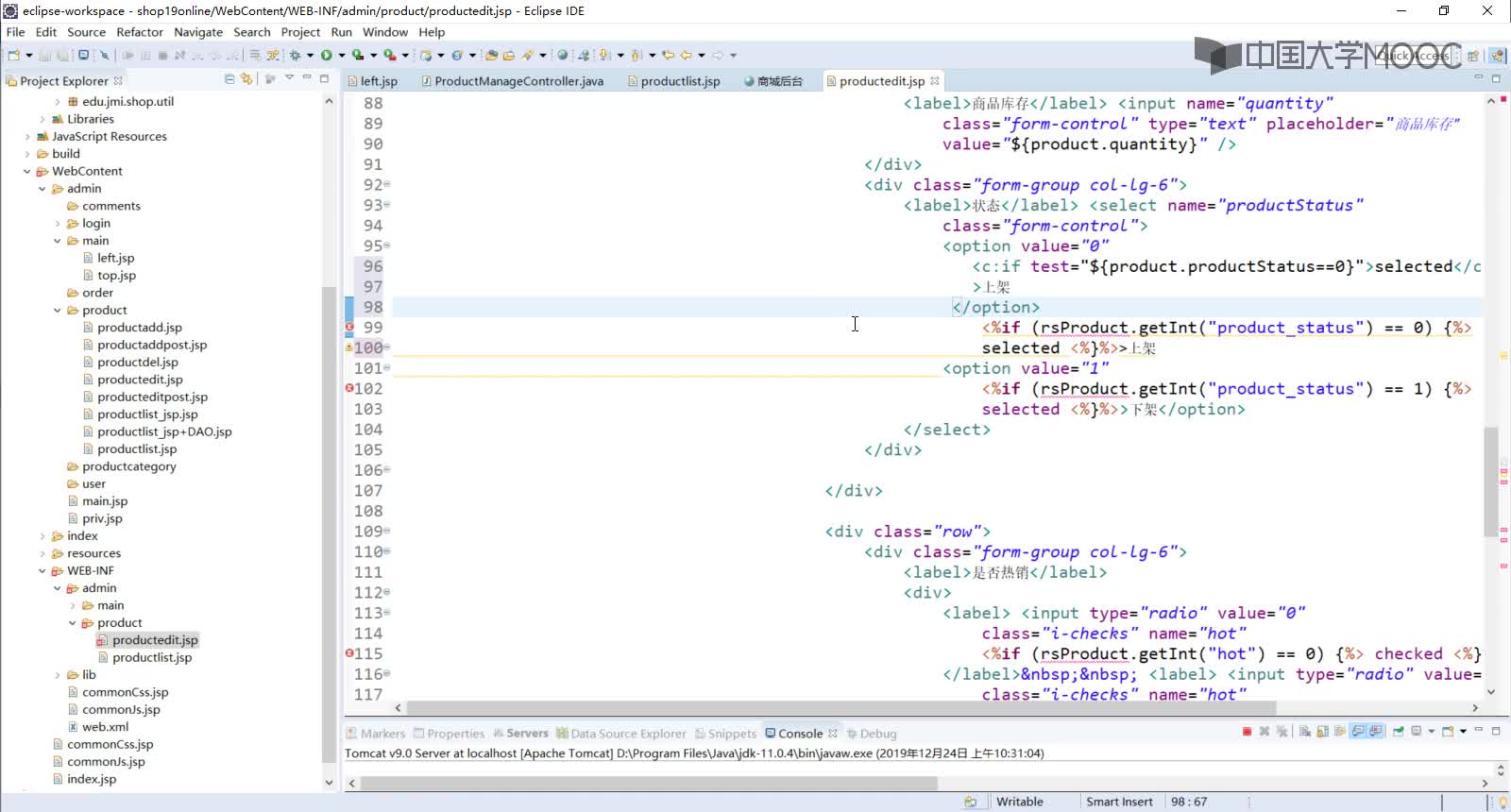Open the Run icon dropdown arrow
Screen dimensions: 1511x812
(341, 55)
